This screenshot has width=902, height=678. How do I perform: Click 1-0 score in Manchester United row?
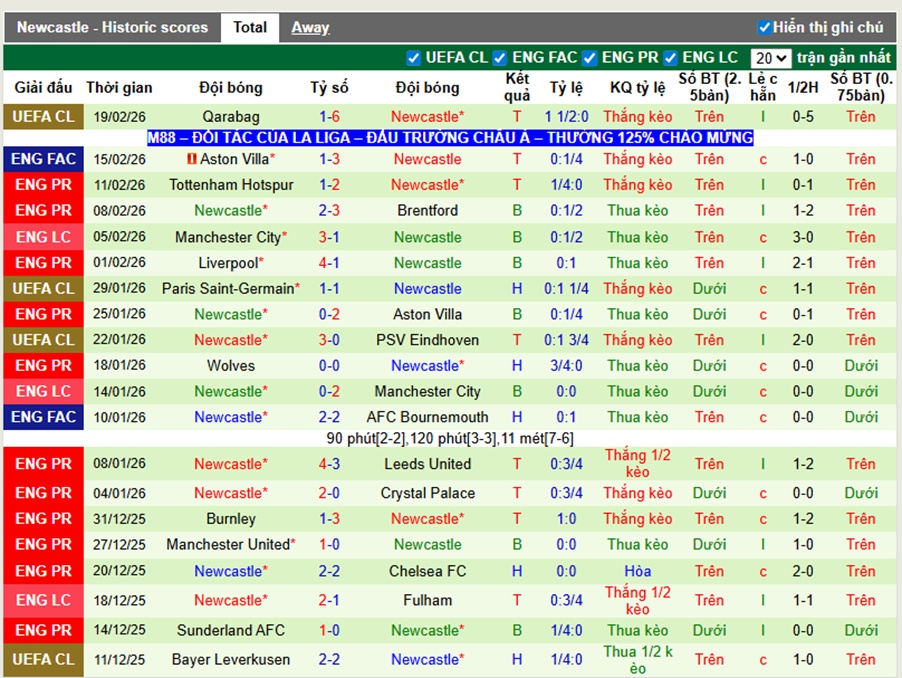pos(330,545)
